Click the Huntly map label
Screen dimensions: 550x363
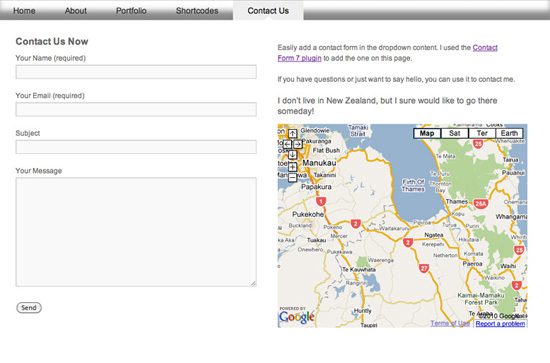[x=362, y=311]
